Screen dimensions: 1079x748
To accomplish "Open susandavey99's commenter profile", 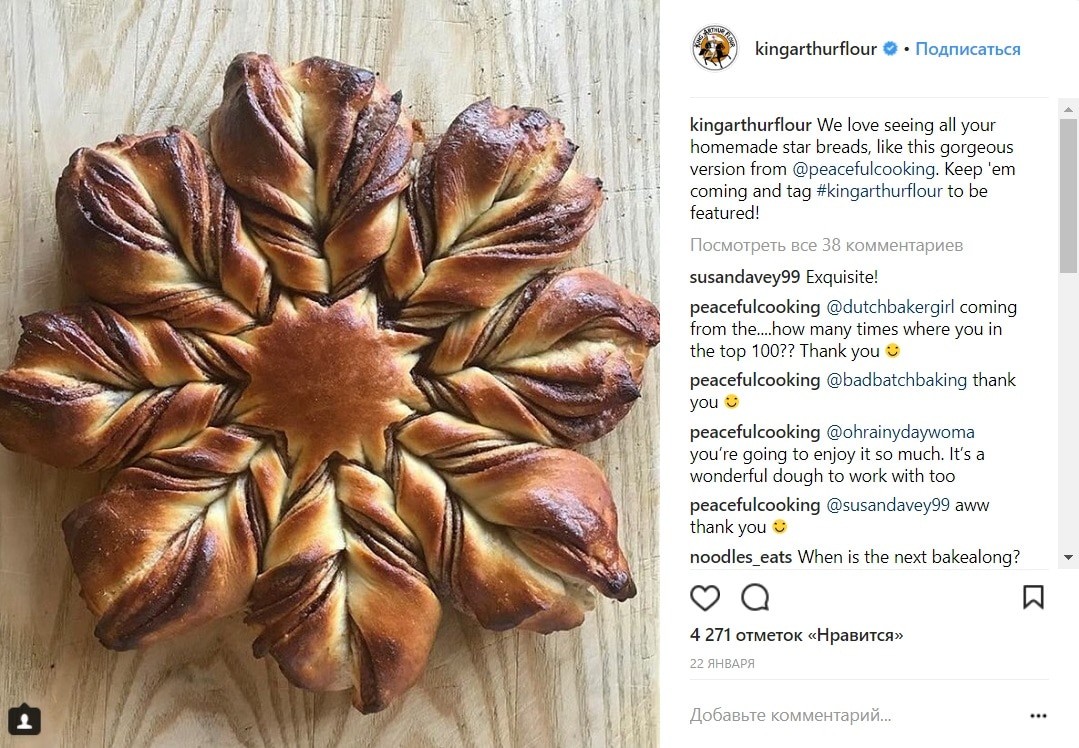I will point(745,277).
